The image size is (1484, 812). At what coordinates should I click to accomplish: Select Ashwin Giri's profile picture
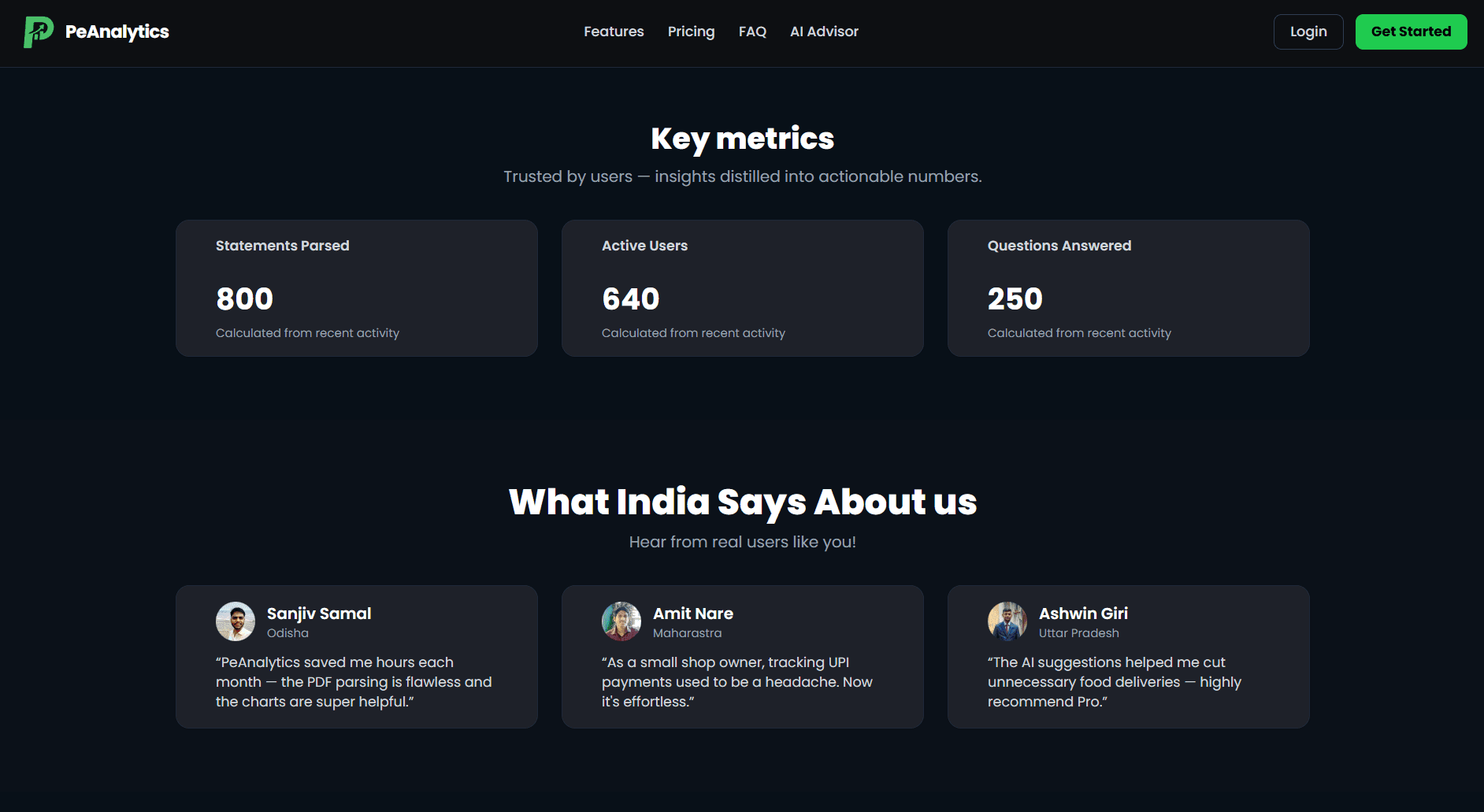click(x=1006, y=621)
